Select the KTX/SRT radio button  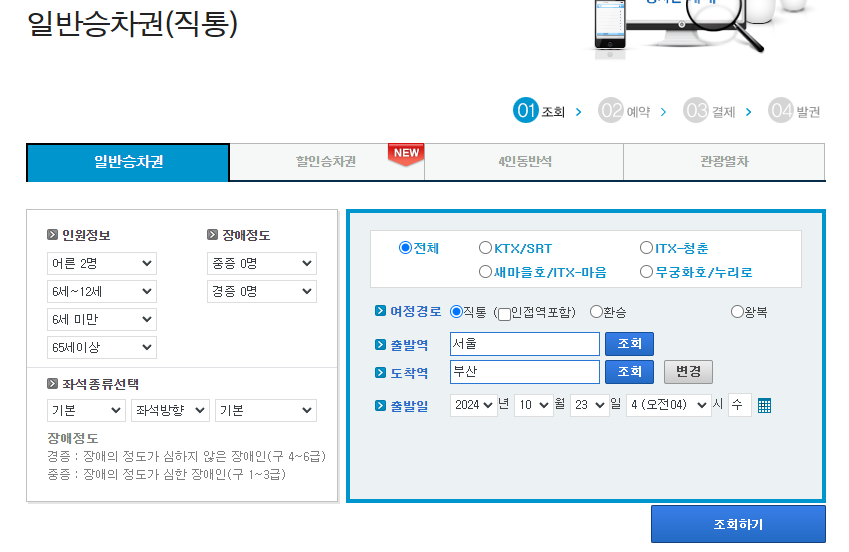point(485,248)
